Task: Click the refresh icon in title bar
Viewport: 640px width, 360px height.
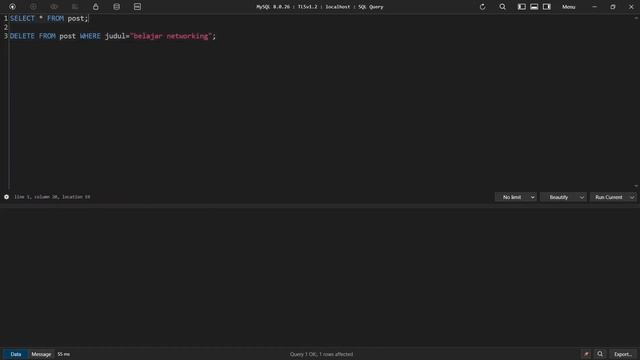Action: pyautogui.click(x=482, y=7)
